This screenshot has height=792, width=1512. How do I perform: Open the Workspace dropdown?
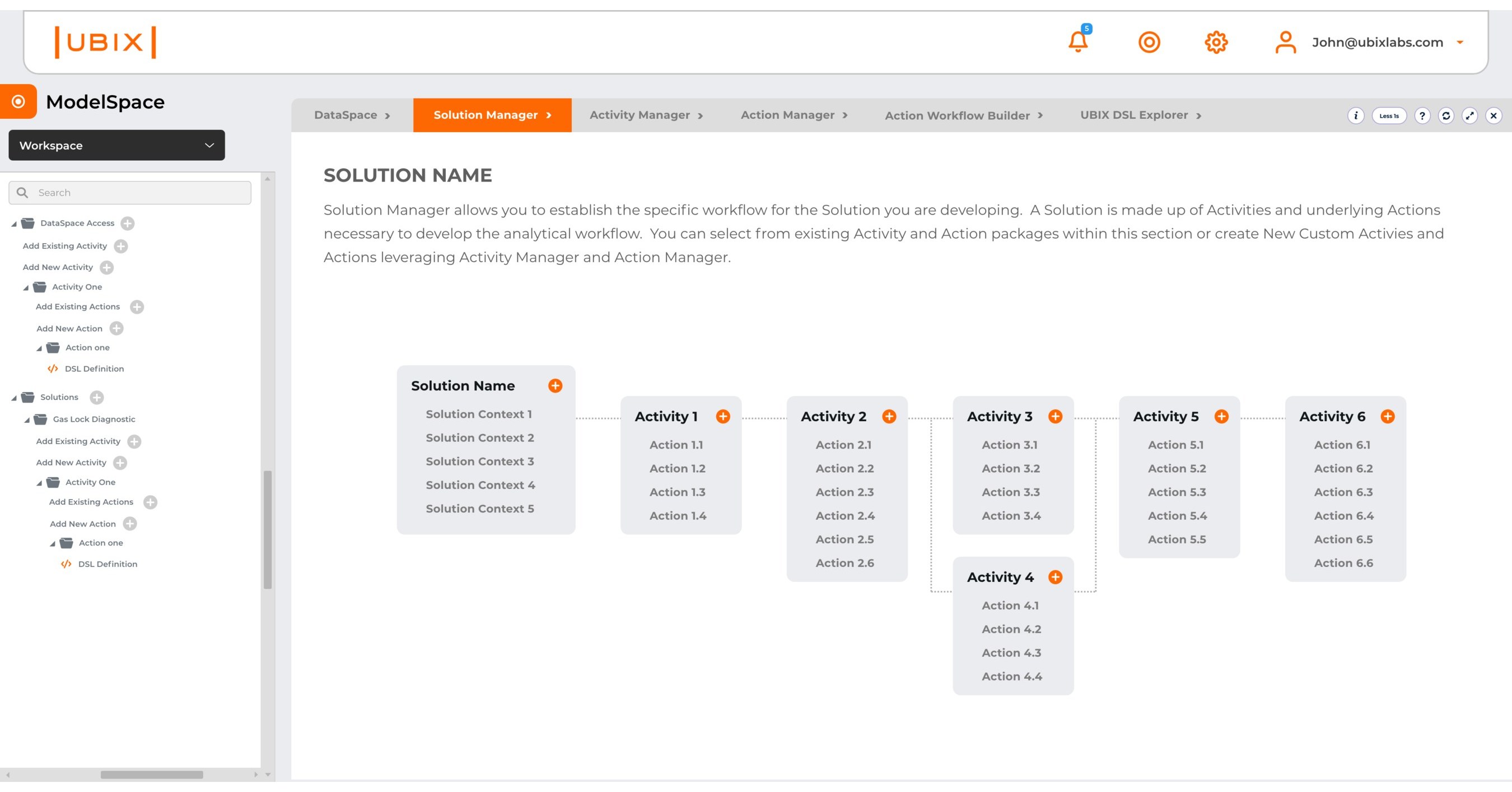click(116, 145)
